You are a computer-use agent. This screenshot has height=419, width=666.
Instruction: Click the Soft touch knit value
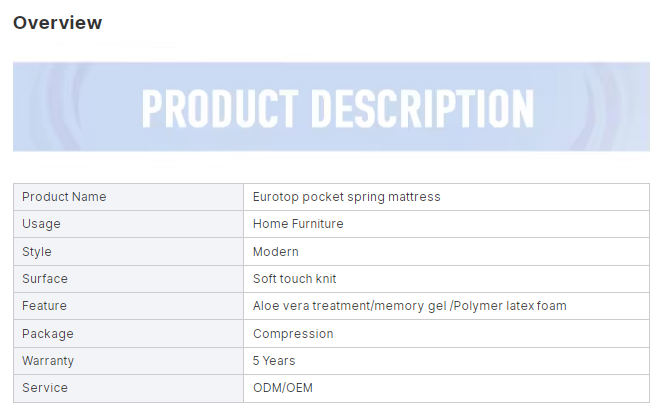pyautogui.click(x=294, y=279)
